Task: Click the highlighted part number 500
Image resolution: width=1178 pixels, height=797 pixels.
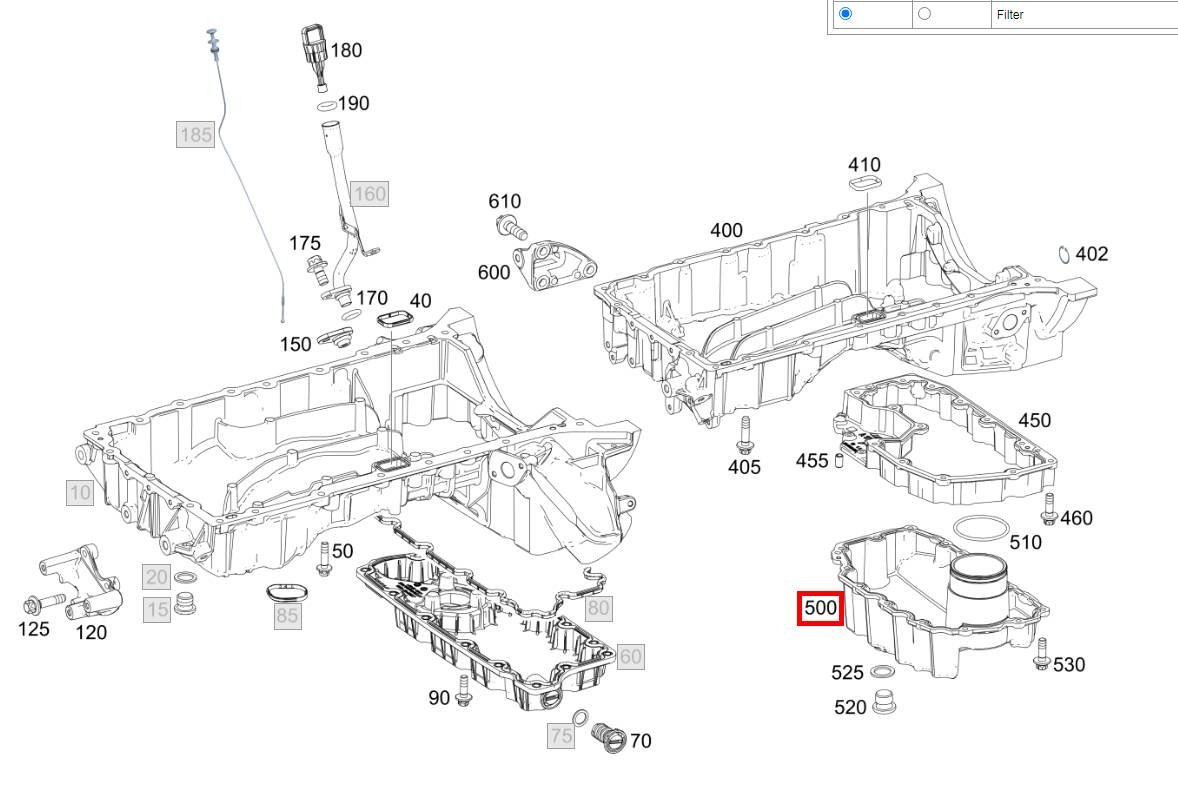Action: [x=820, y=608]
